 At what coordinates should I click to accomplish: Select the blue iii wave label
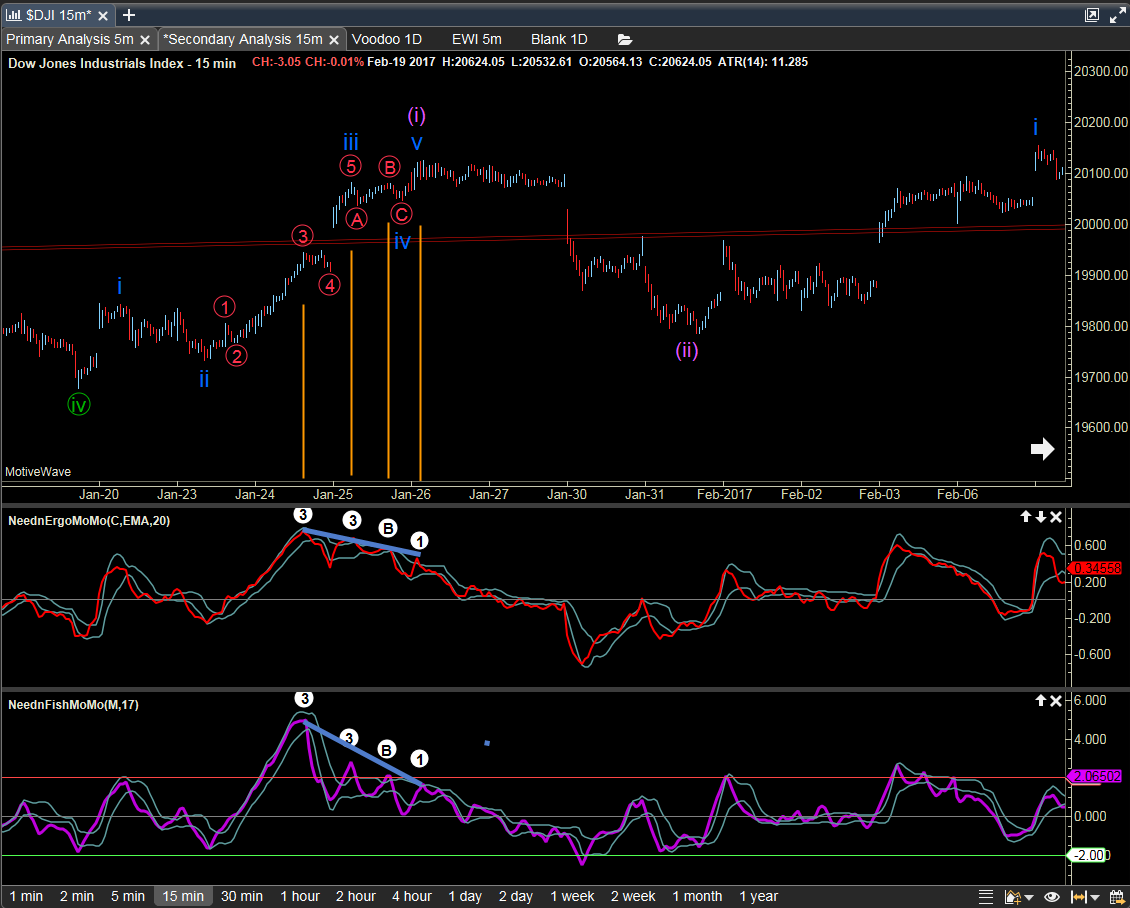(x=351, y=141)
